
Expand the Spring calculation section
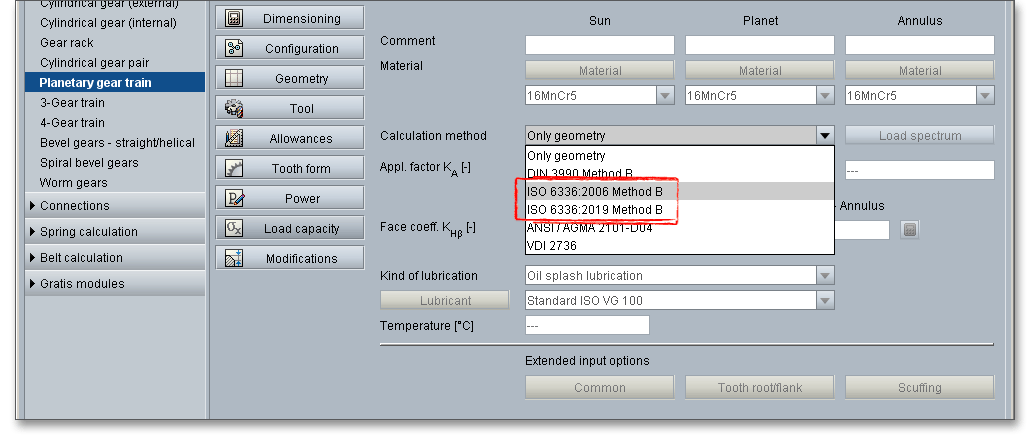[x=33, y=232]
